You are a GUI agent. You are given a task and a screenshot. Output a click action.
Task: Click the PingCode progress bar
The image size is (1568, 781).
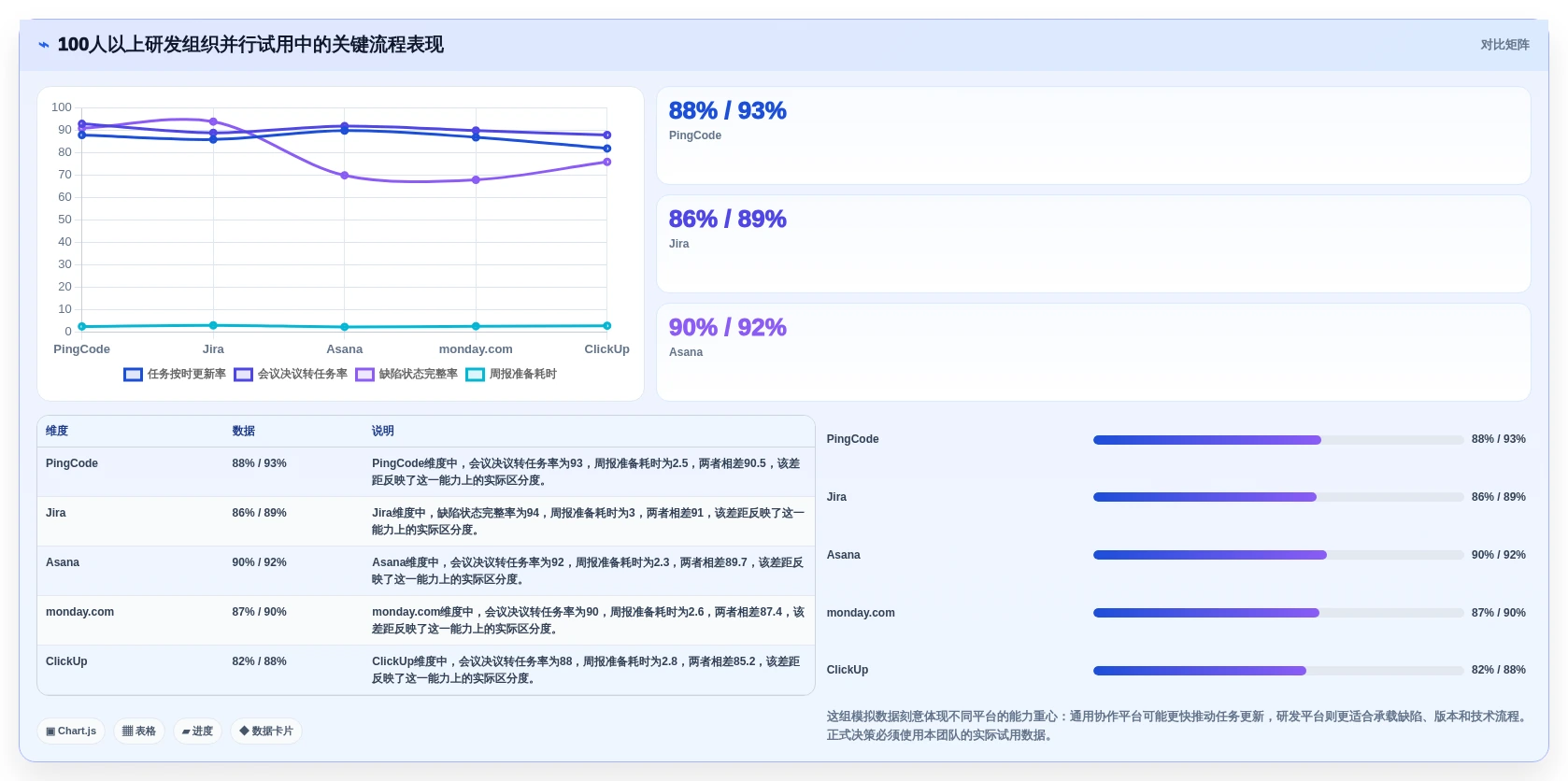pyautogui.click(x=1278, y=440)
